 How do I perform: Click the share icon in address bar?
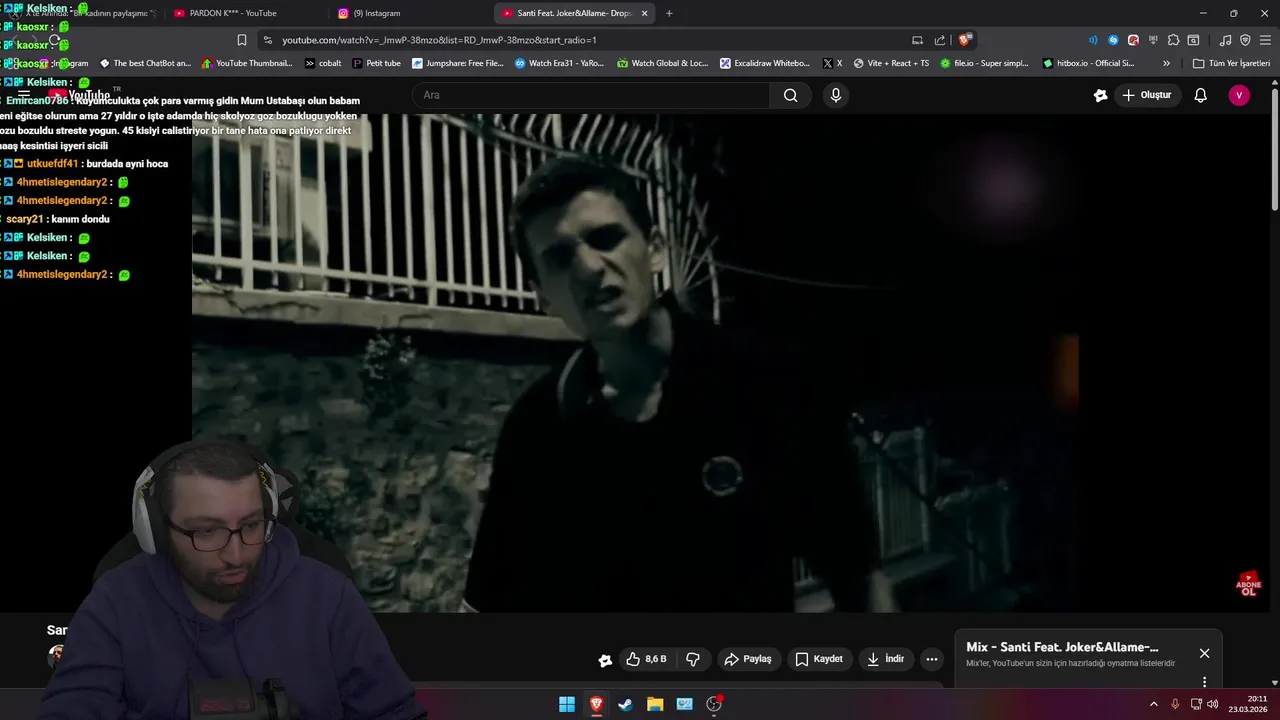coord(940,40)
